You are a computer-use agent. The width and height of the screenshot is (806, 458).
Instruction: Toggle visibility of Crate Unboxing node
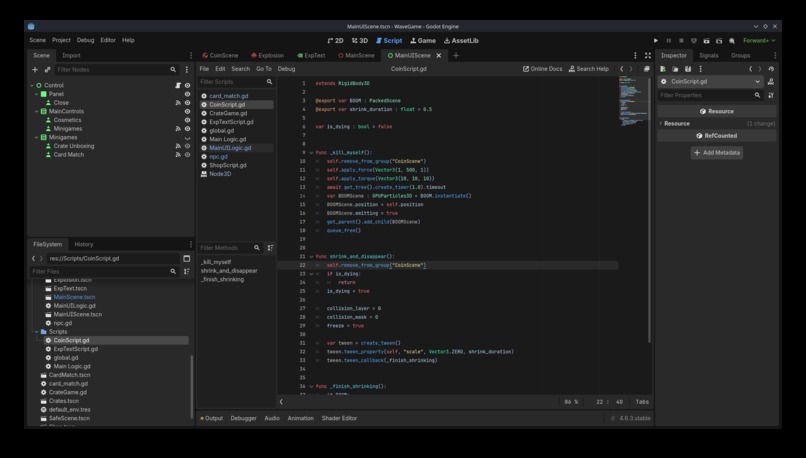(x=188, y=146)
